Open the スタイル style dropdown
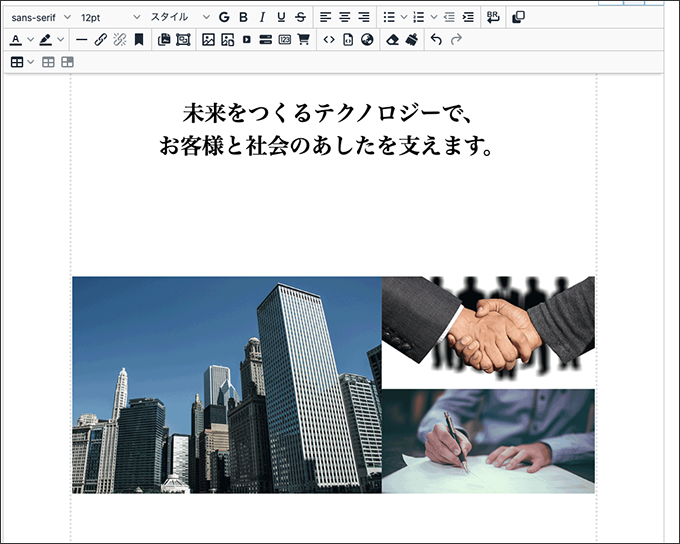The width and height of the screenshot is (680, 544). tap(180, 17)
